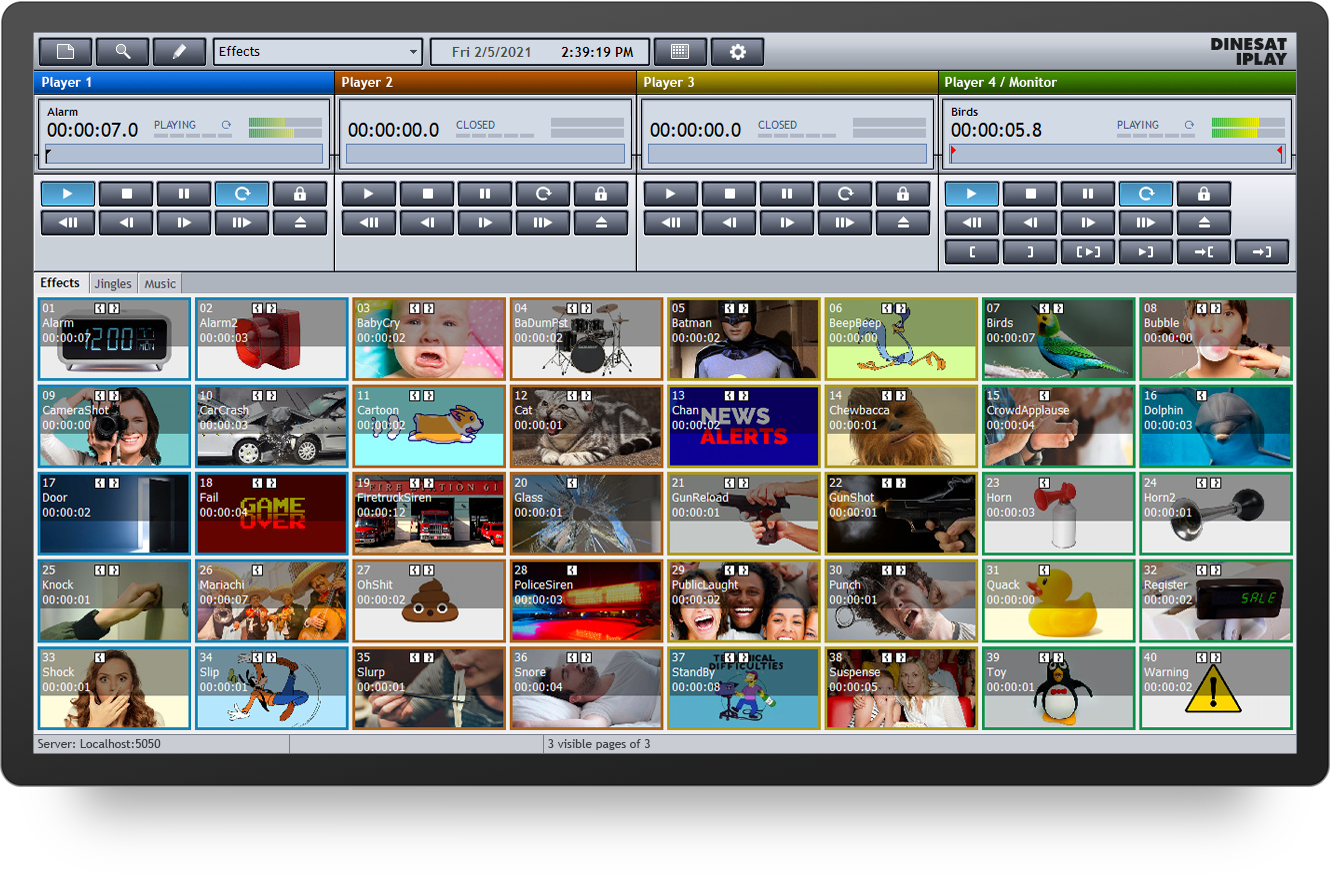Viewport: 1330px width, 874px height.
Task: Switch to the Jingles tab
Action: point(113,284)
